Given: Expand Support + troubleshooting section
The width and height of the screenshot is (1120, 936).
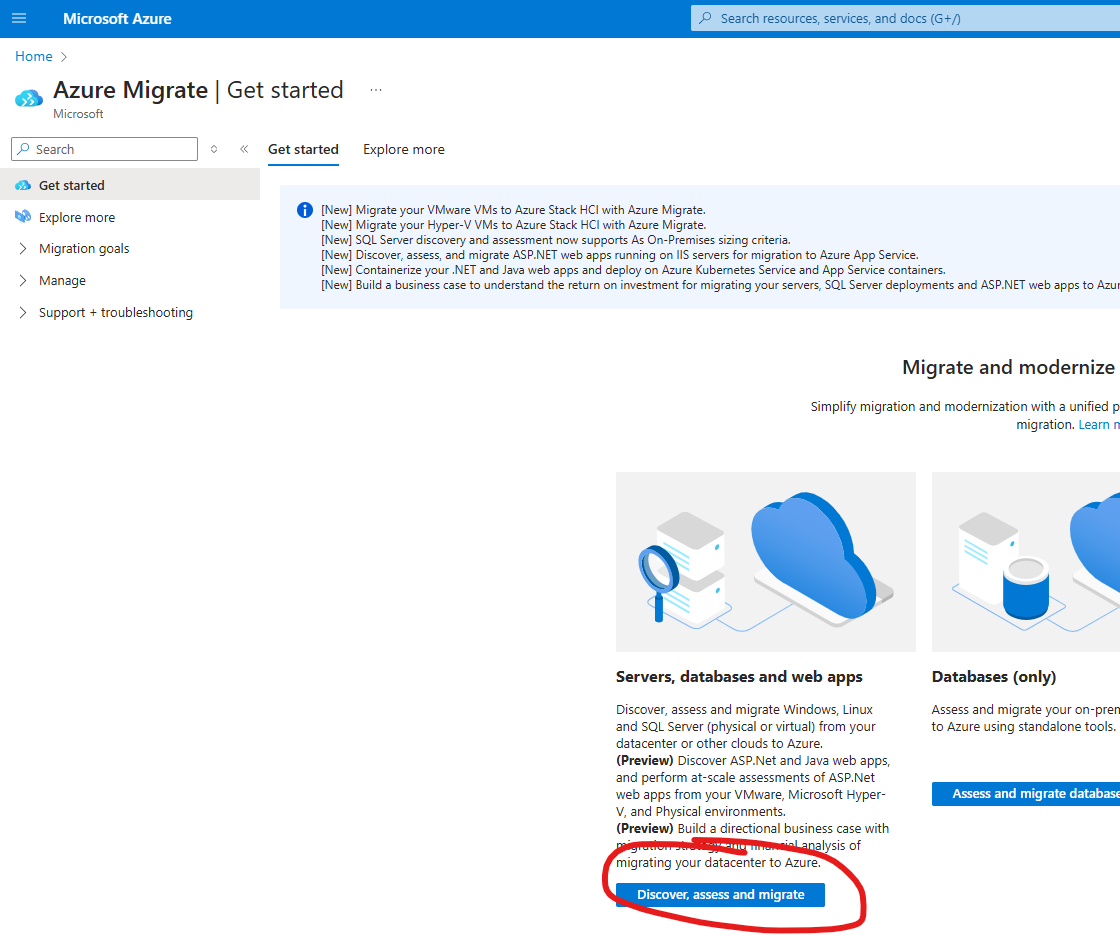Looking at the screenshot, I should [x=115, y=312].
